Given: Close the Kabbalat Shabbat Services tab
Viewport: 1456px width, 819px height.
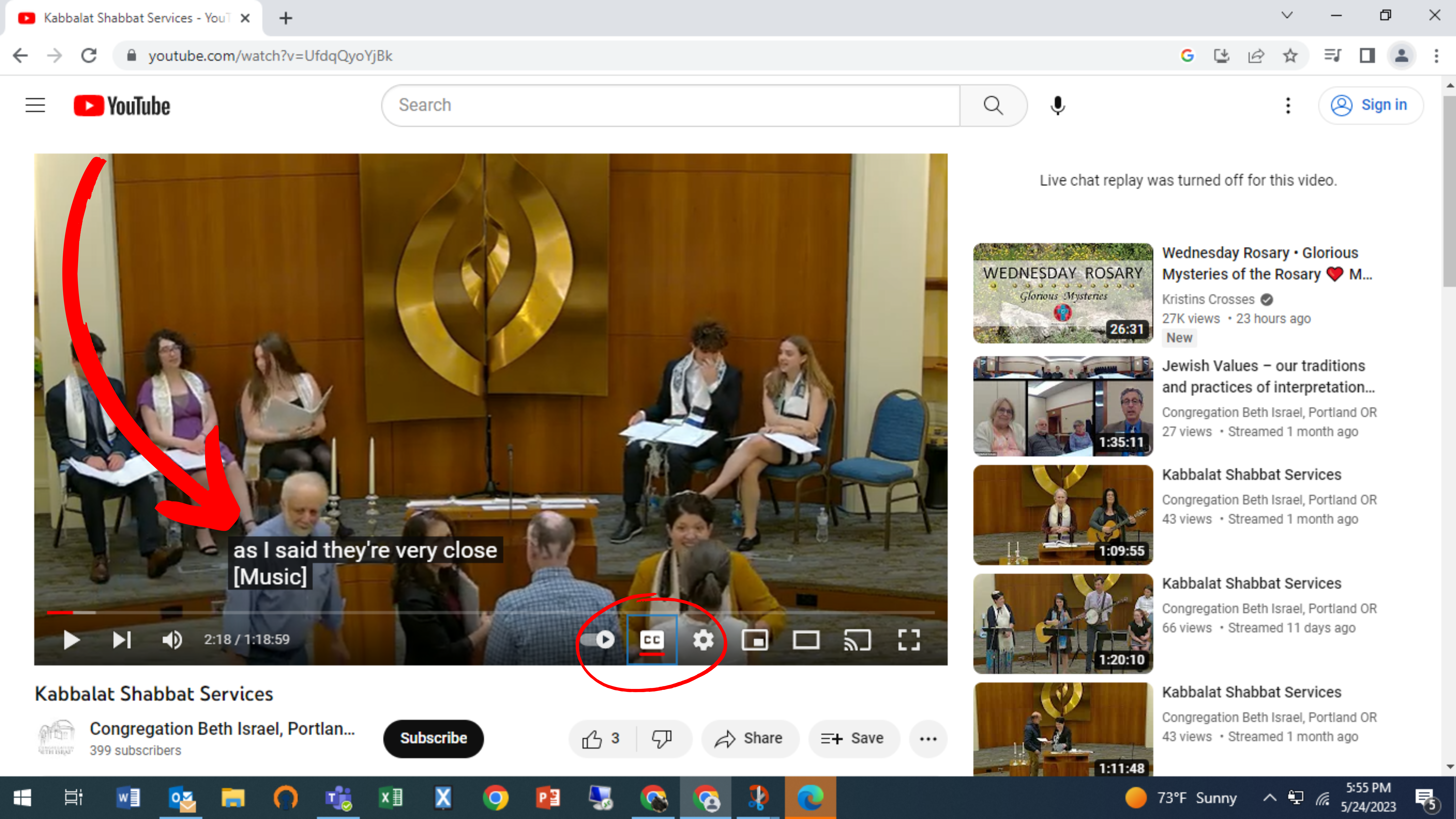Looking at the screenshot, I should click(x=245, y=18).
